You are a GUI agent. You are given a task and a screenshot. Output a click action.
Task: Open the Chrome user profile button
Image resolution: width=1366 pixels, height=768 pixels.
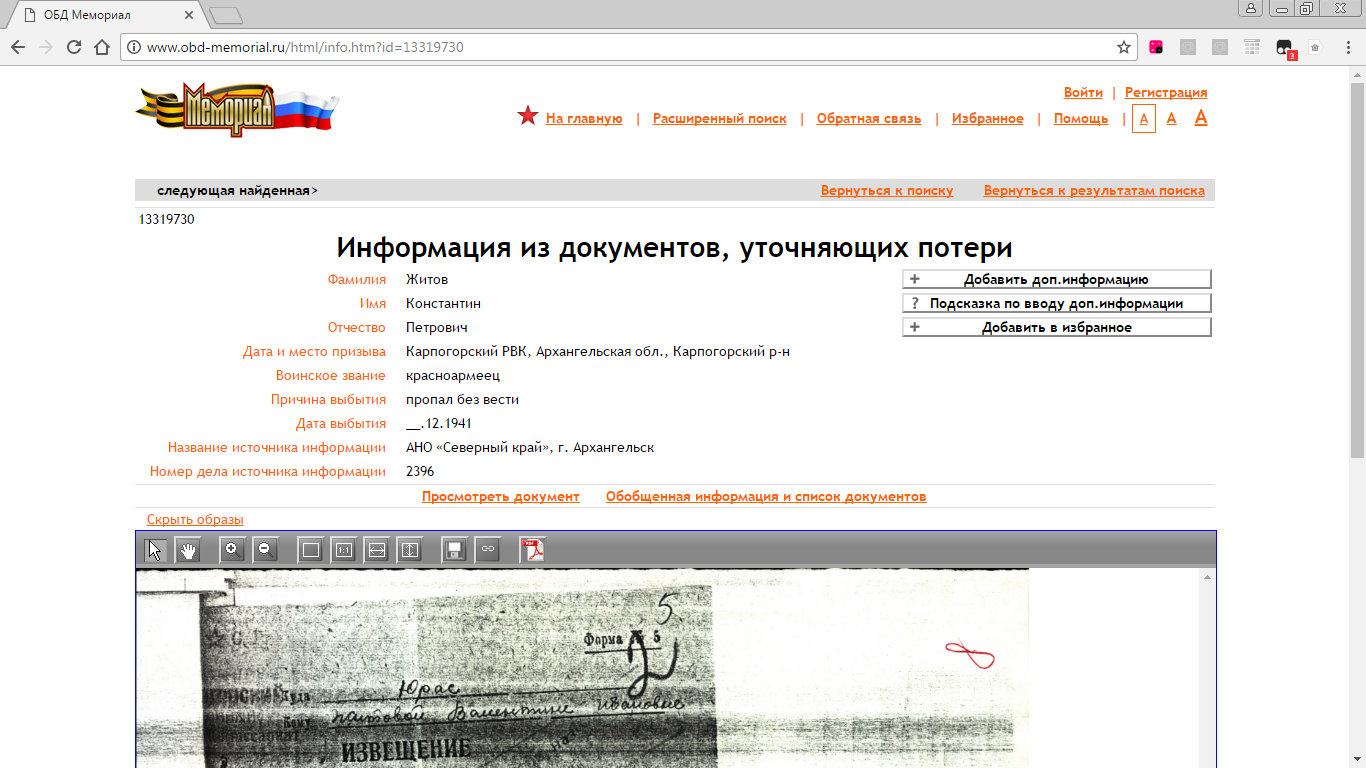click(1251, 8)
